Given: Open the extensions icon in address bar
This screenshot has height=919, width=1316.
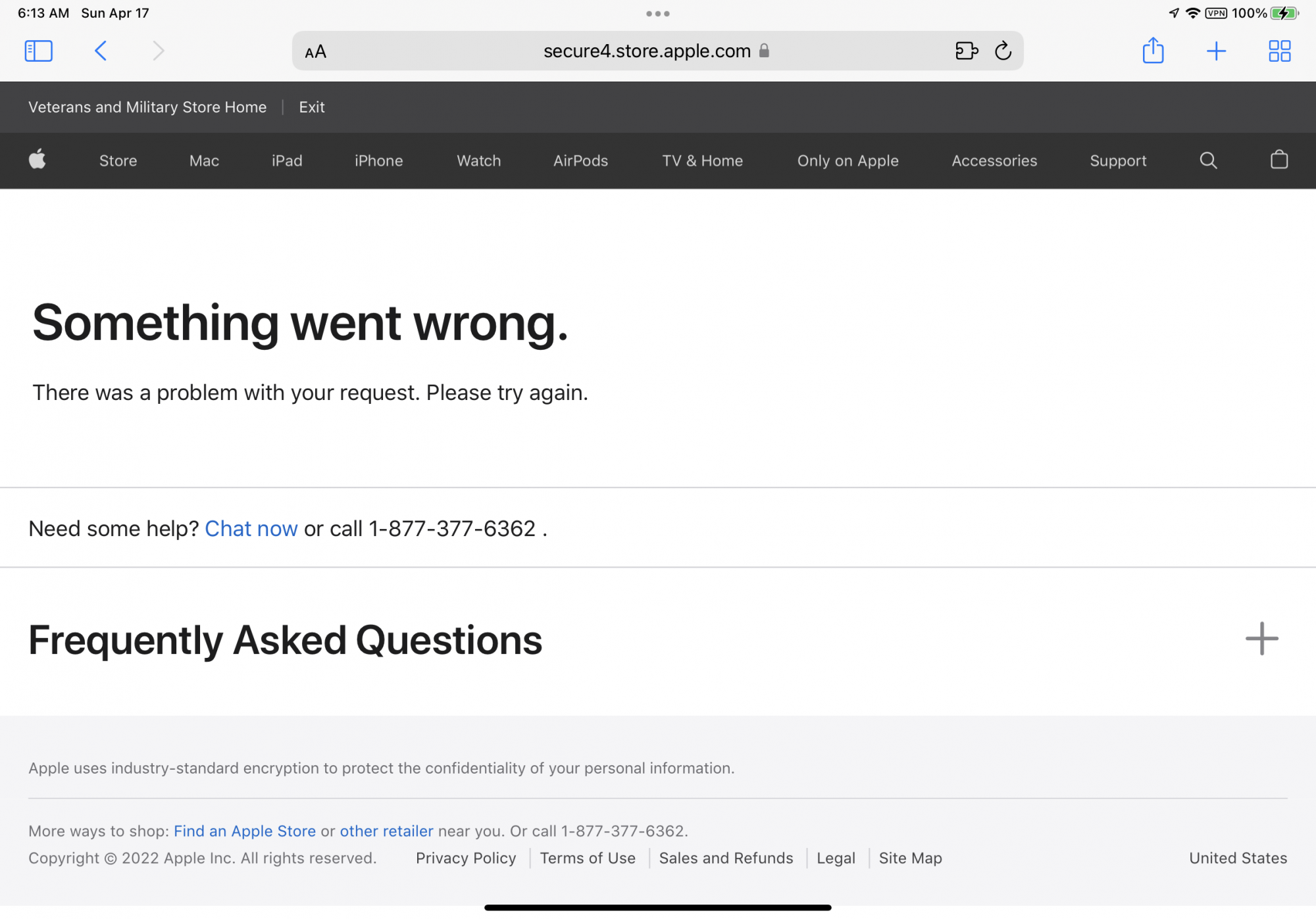Looking at the screenshot, I should click(x=966, y=51).
